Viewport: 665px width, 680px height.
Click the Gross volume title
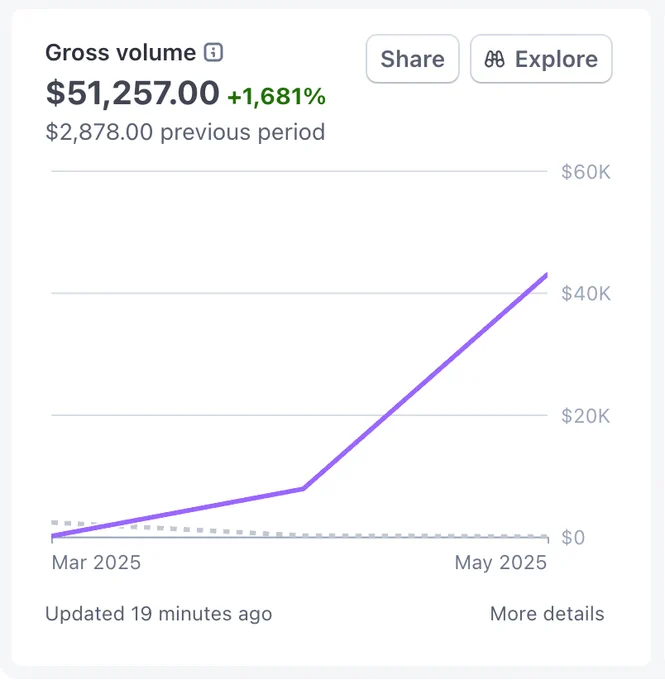pos(121,53)
